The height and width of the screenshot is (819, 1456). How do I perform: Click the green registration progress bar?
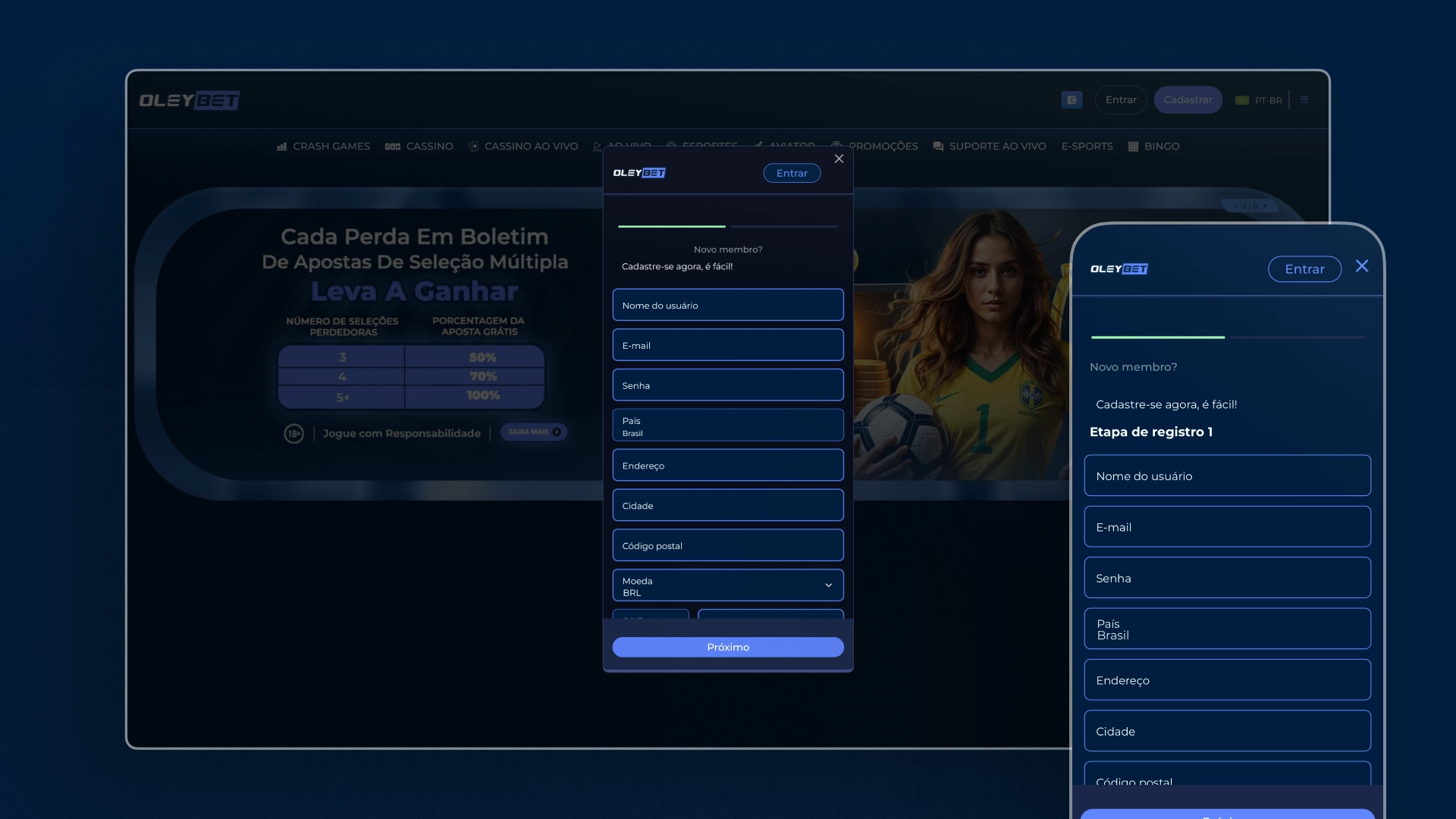click(670, 227)
